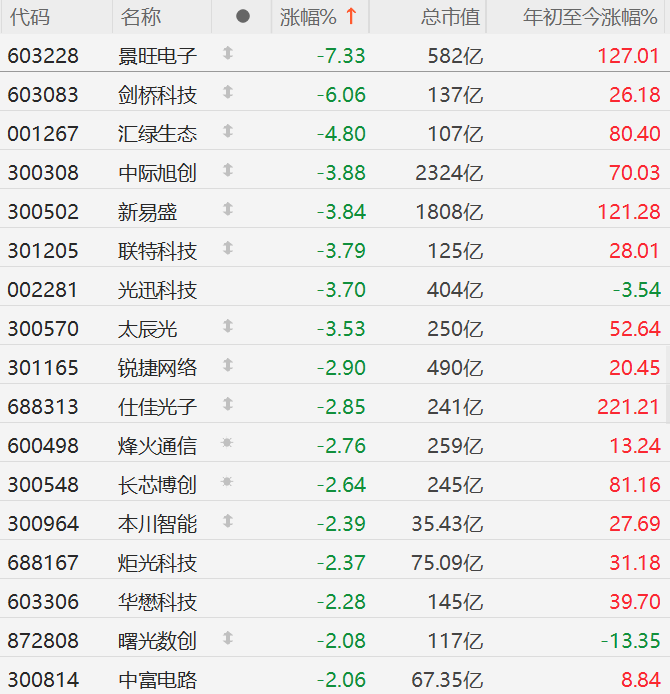Click market cap 67.35亿
The height and width of the screenshot is (694, 670).
(447, 680)
